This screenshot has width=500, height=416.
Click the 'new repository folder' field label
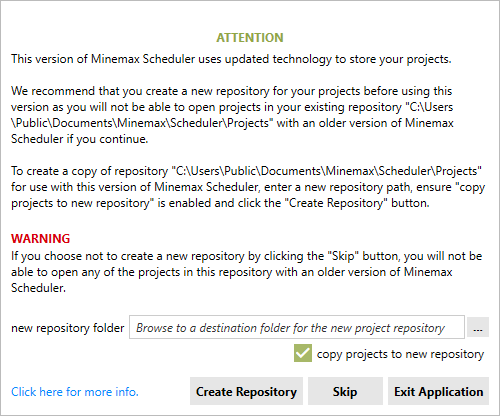(x=68, y=328)
